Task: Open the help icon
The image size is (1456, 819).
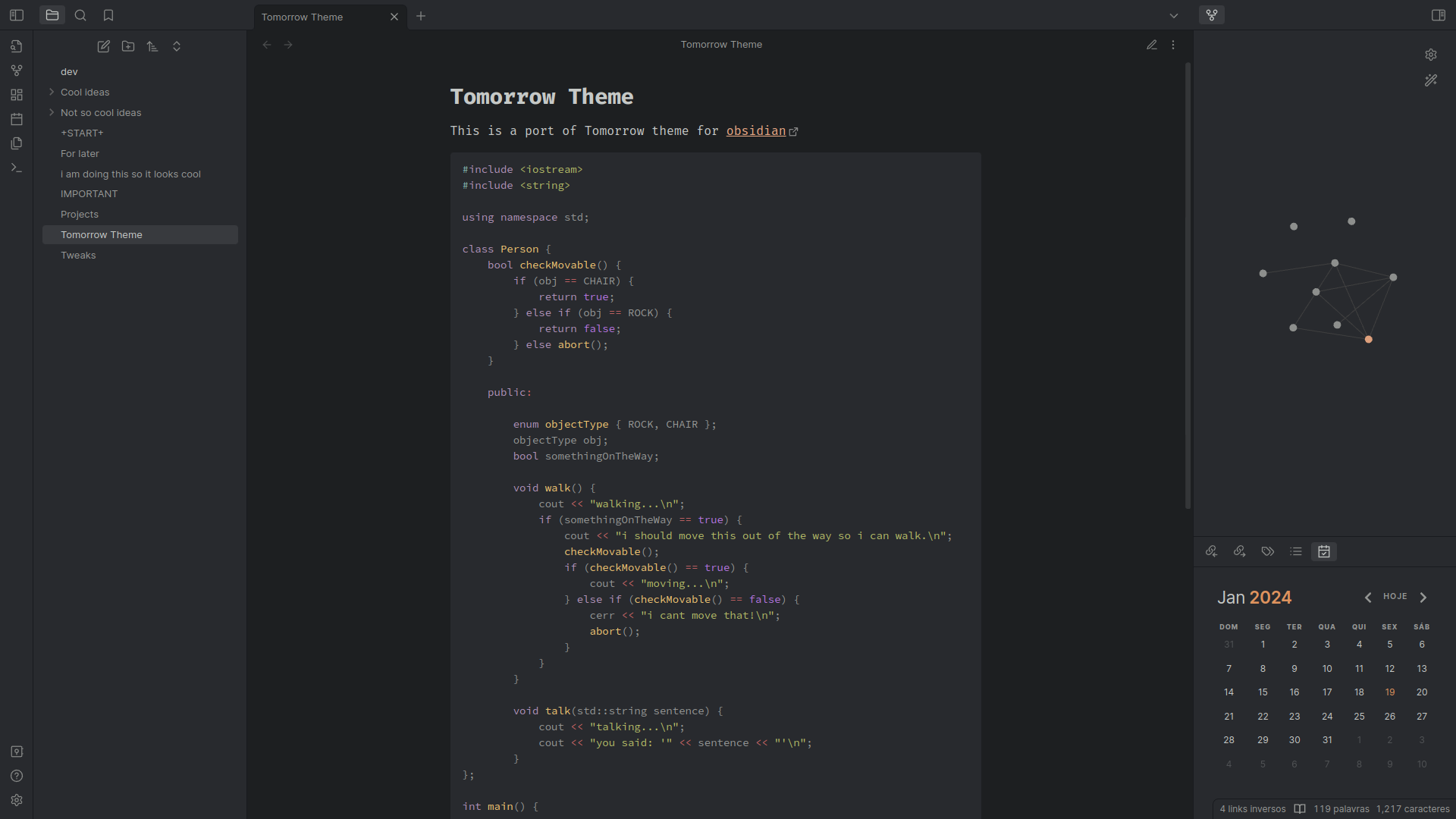Action: click(x=17, y=776)
